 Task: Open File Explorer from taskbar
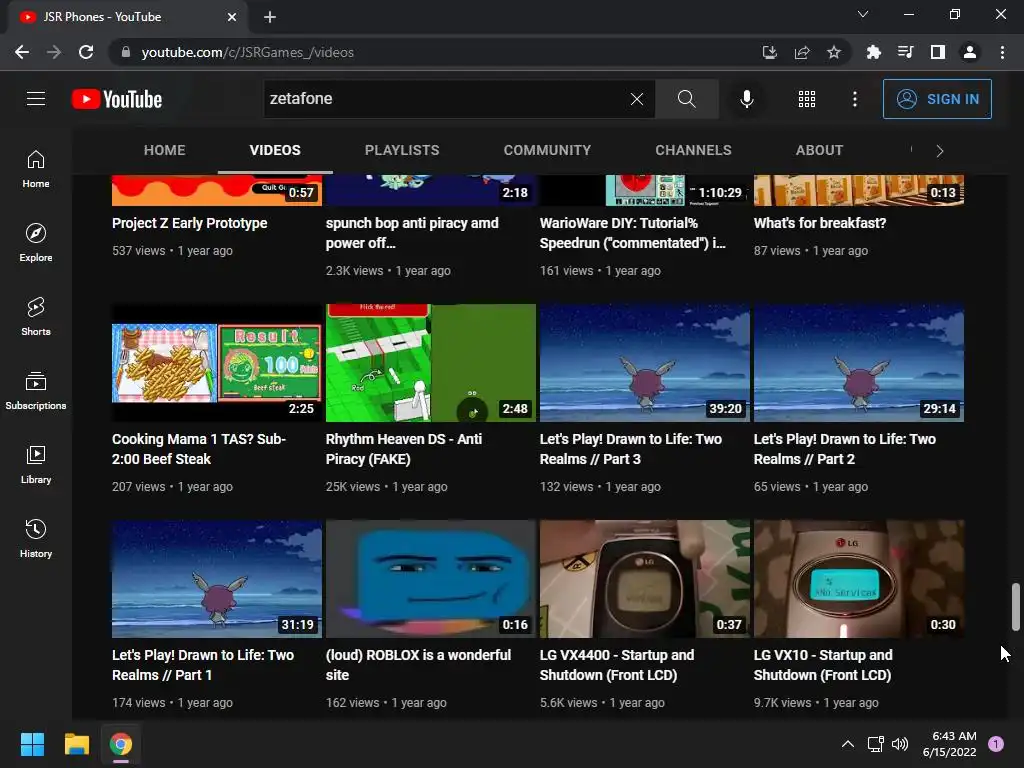(76, 744)
